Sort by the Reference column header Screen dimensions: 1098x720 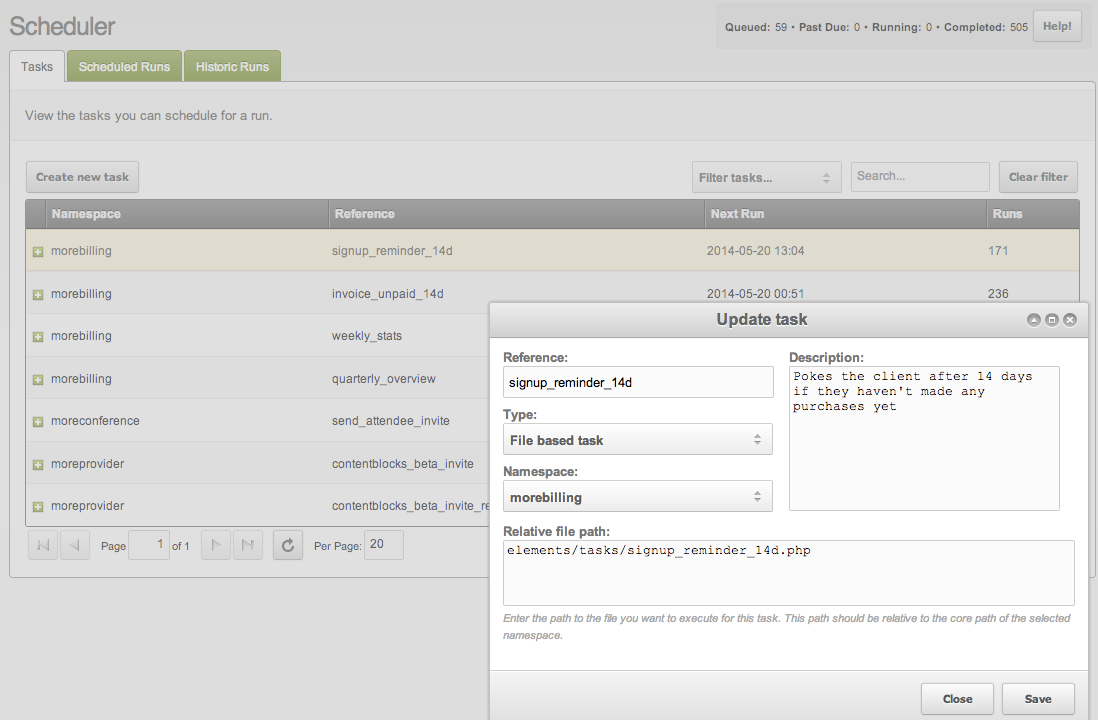517,214
